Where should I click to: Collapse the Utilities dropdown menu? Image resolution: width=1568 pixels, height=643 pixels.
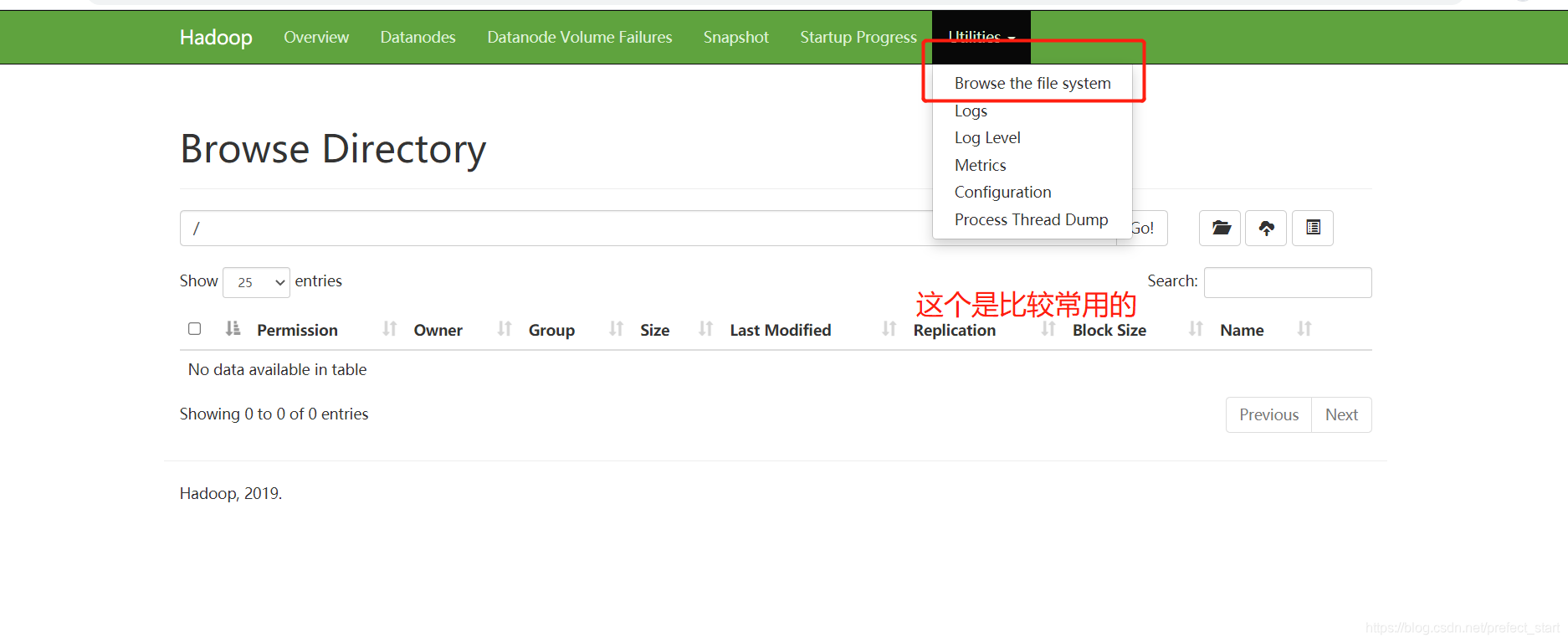tap(981, 37)
